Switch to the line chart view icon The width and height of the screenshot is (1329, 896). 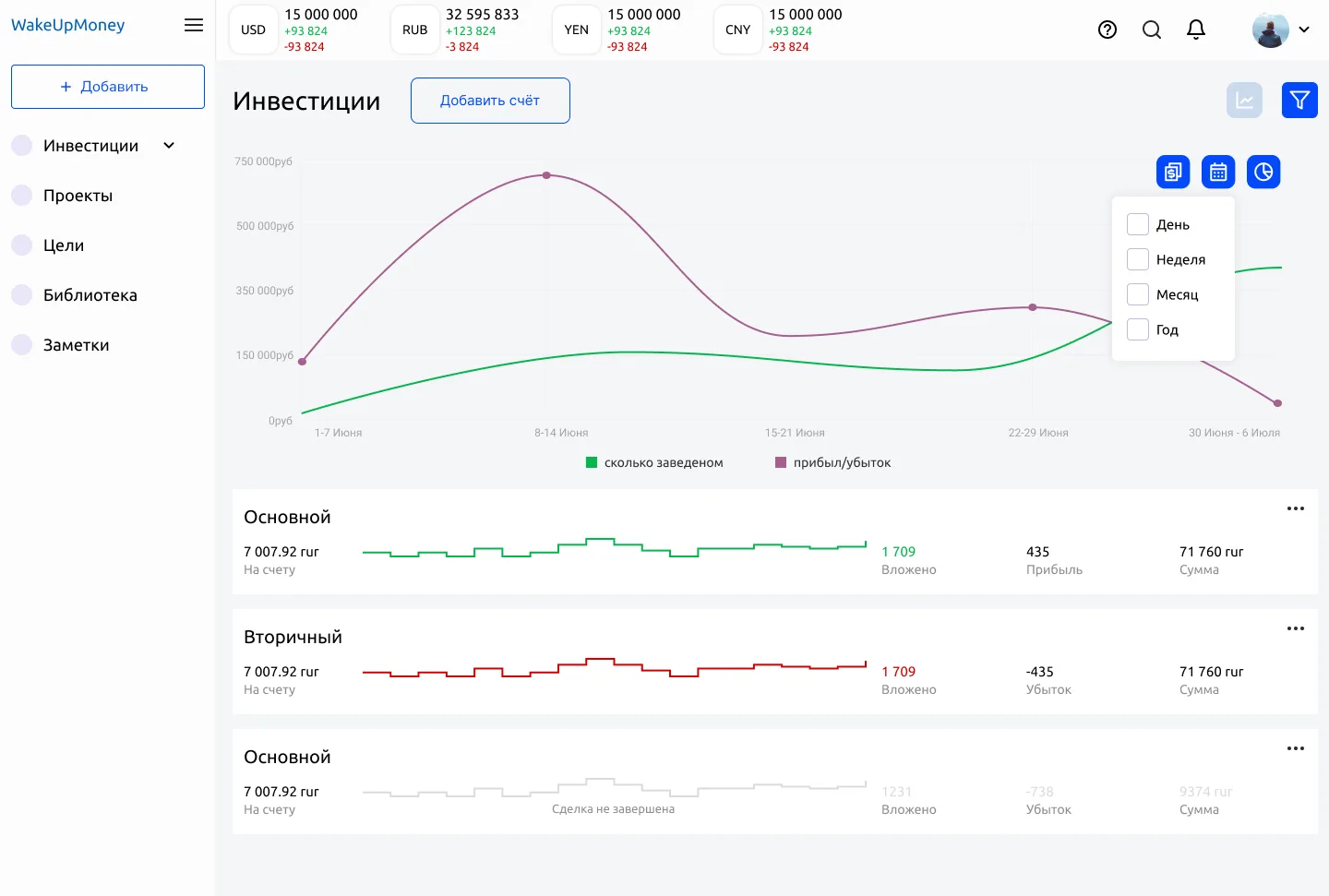1244,100
